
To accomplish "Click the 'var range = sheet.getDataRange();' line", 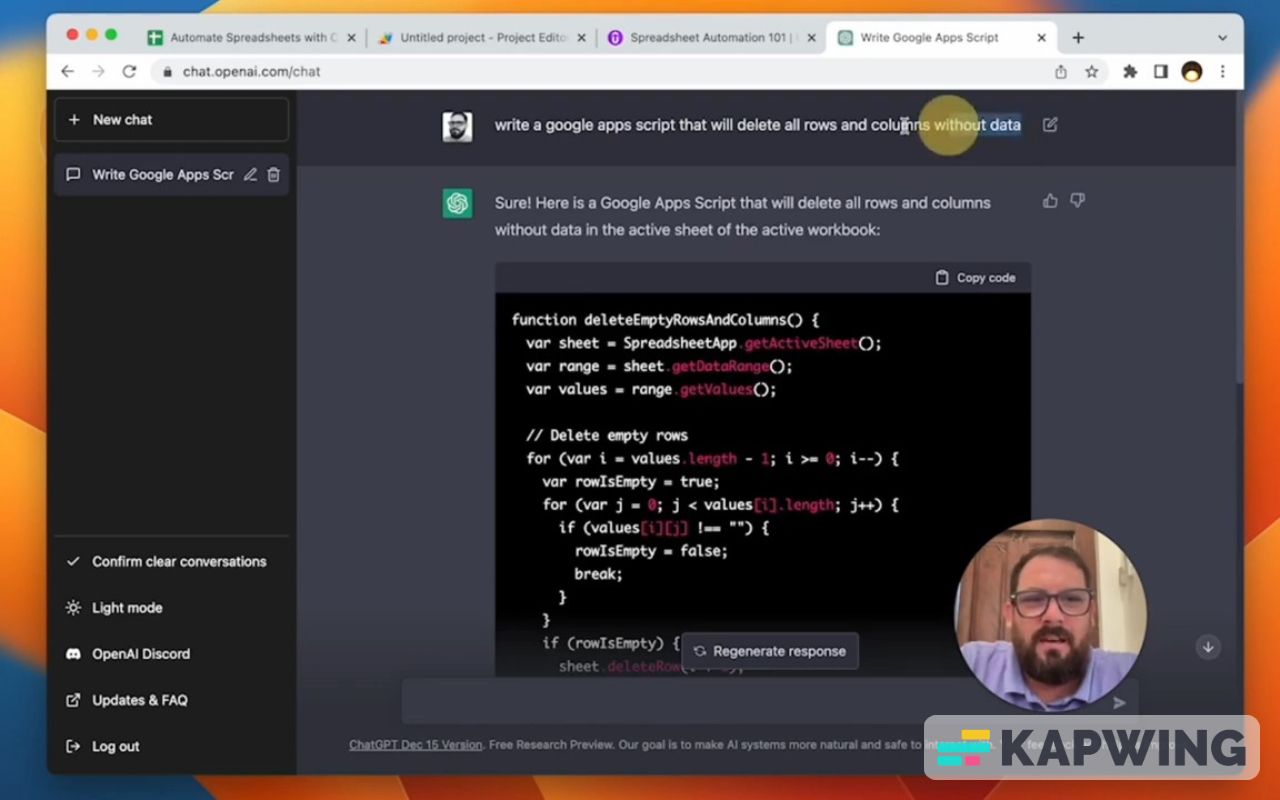I will 659,366.
